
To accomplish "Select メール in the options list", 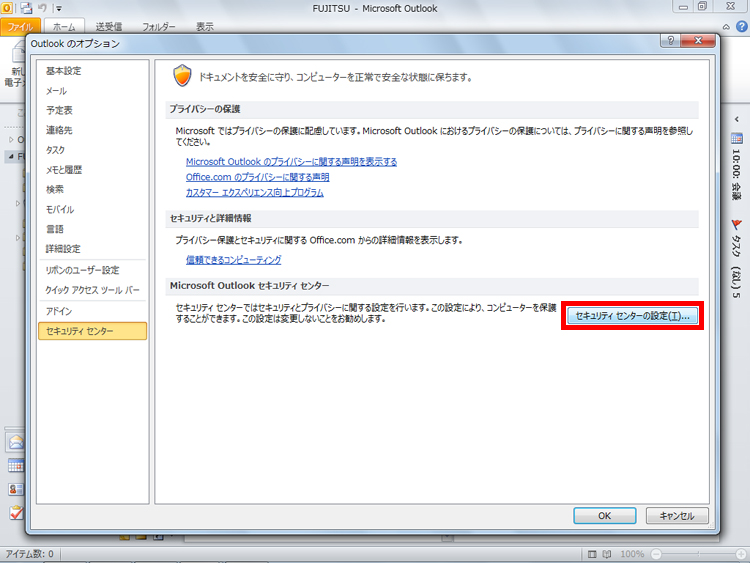I will point(93,91).
